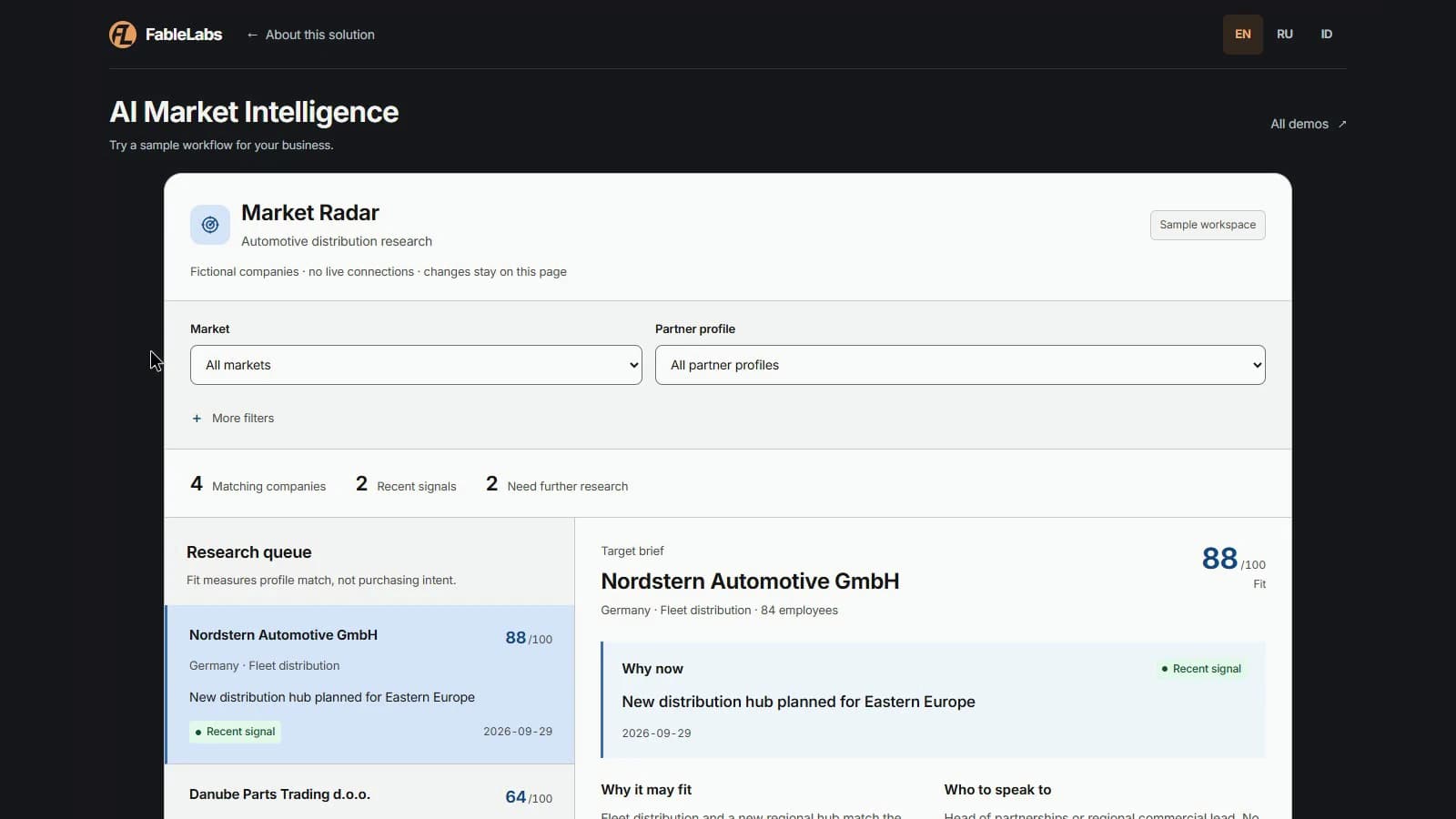Screen dimensions: 1456x819
Task: Click the Recent signal badge in Why now
Action: point(1201,669)
